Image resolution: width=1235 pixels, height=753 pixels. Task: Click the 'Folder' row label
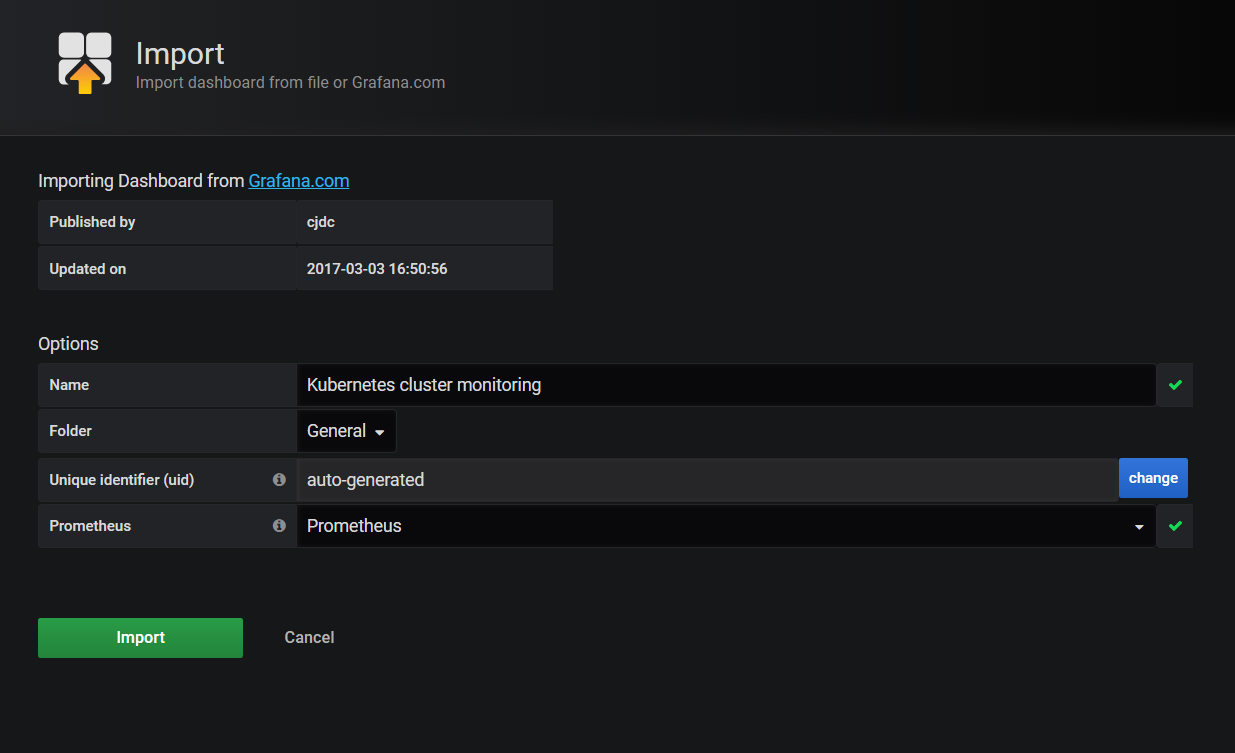pyautogui.click(x=70, y=431)
